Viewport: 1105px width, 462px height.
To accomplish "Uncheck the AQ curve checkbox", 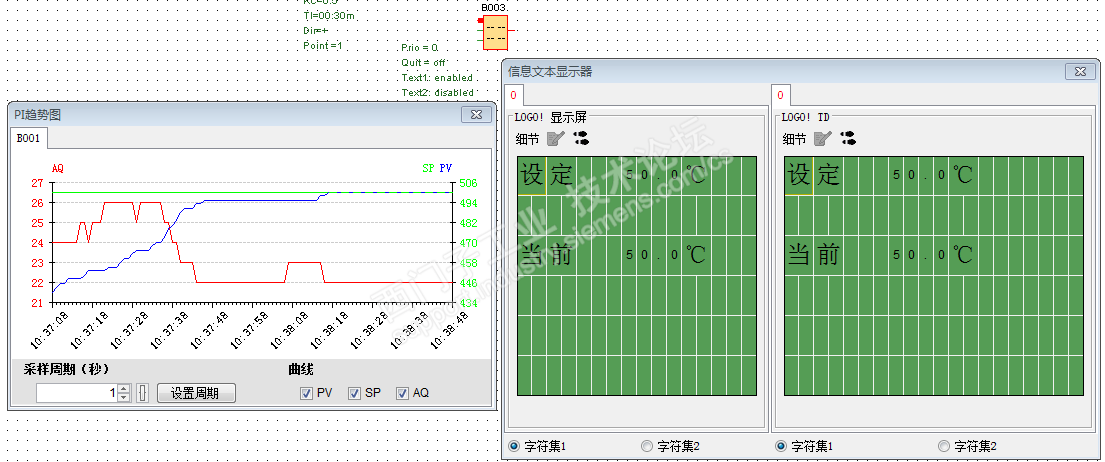I will tap(402, 393).
